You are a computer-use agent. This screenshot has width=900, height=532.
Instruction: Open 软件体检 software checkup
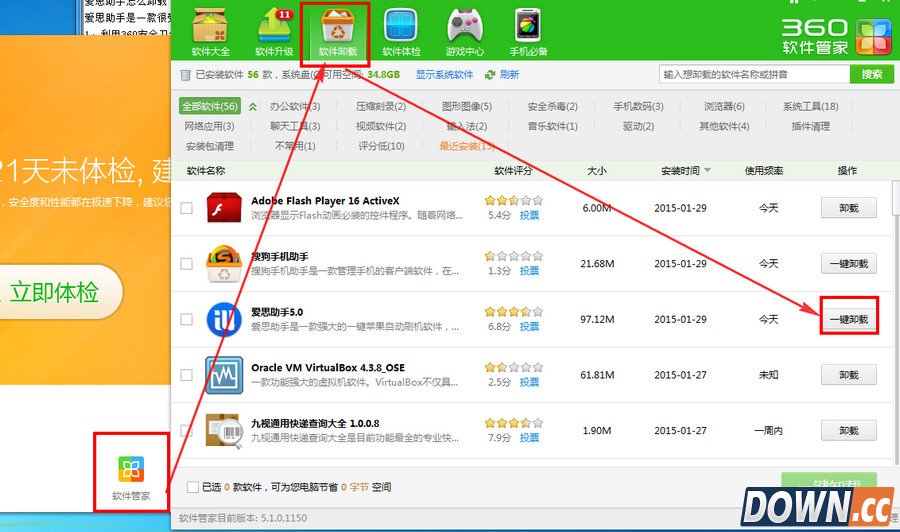point(401,32)
